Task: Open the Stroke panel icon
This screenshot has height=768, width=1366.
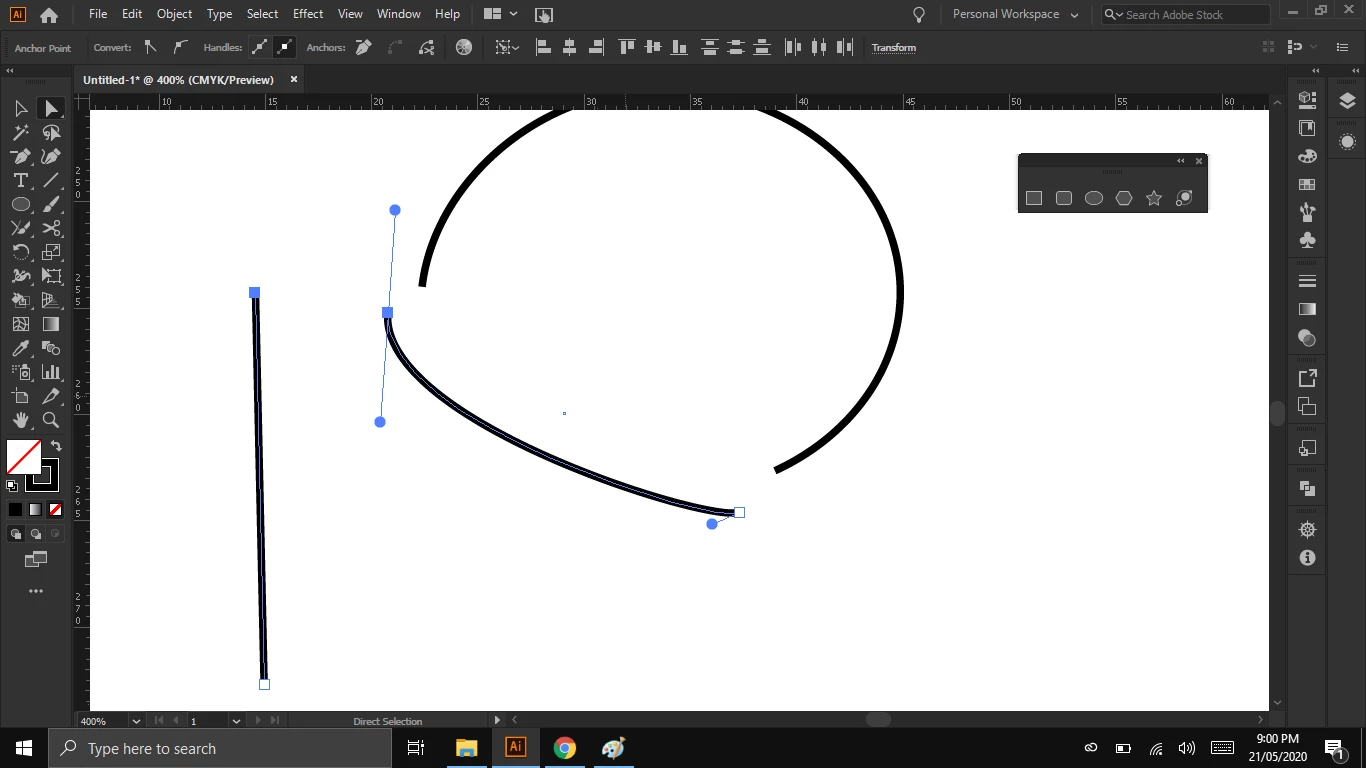Action: click(x=1307, y=281)
